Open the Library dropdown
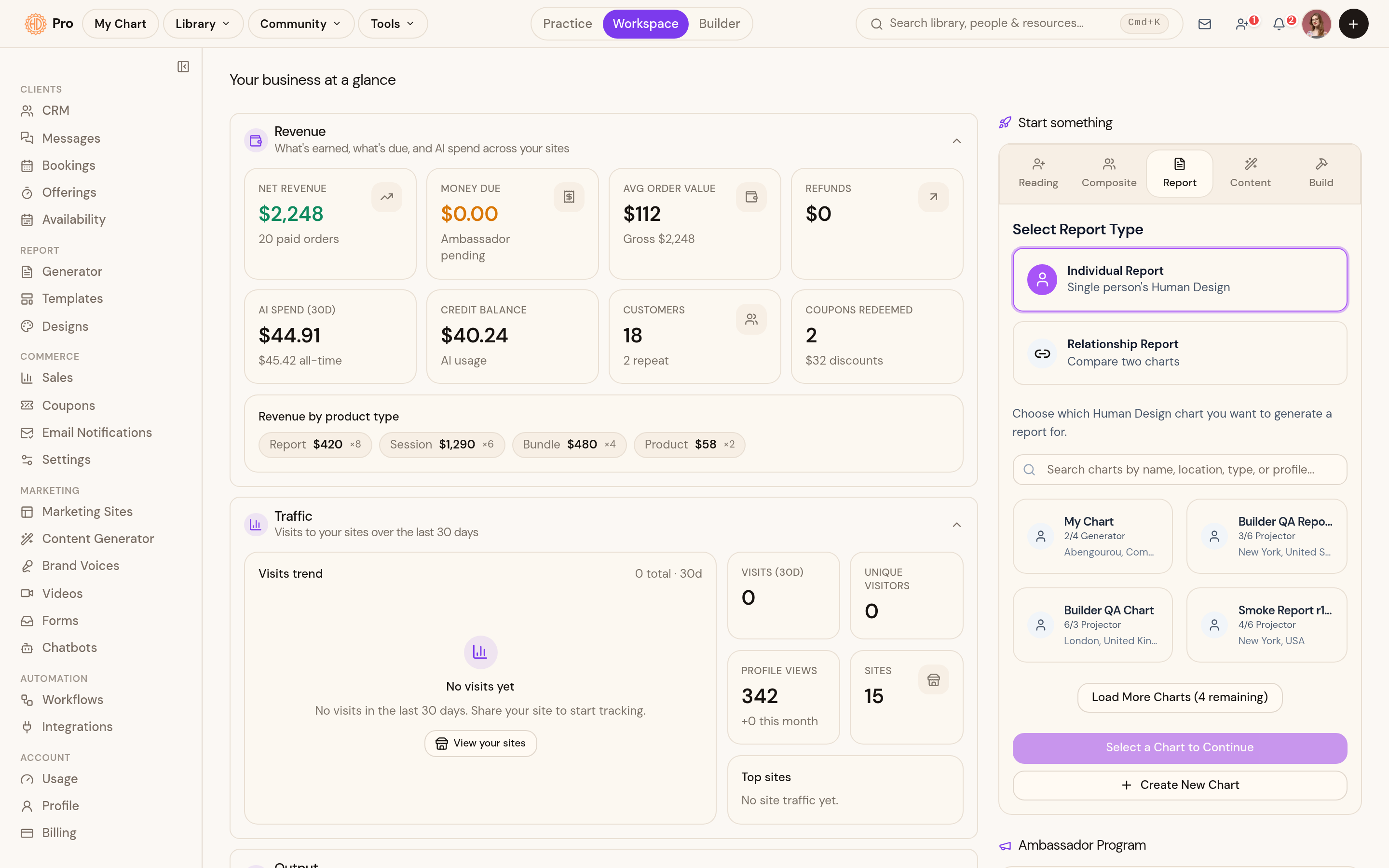 point(203,24)
